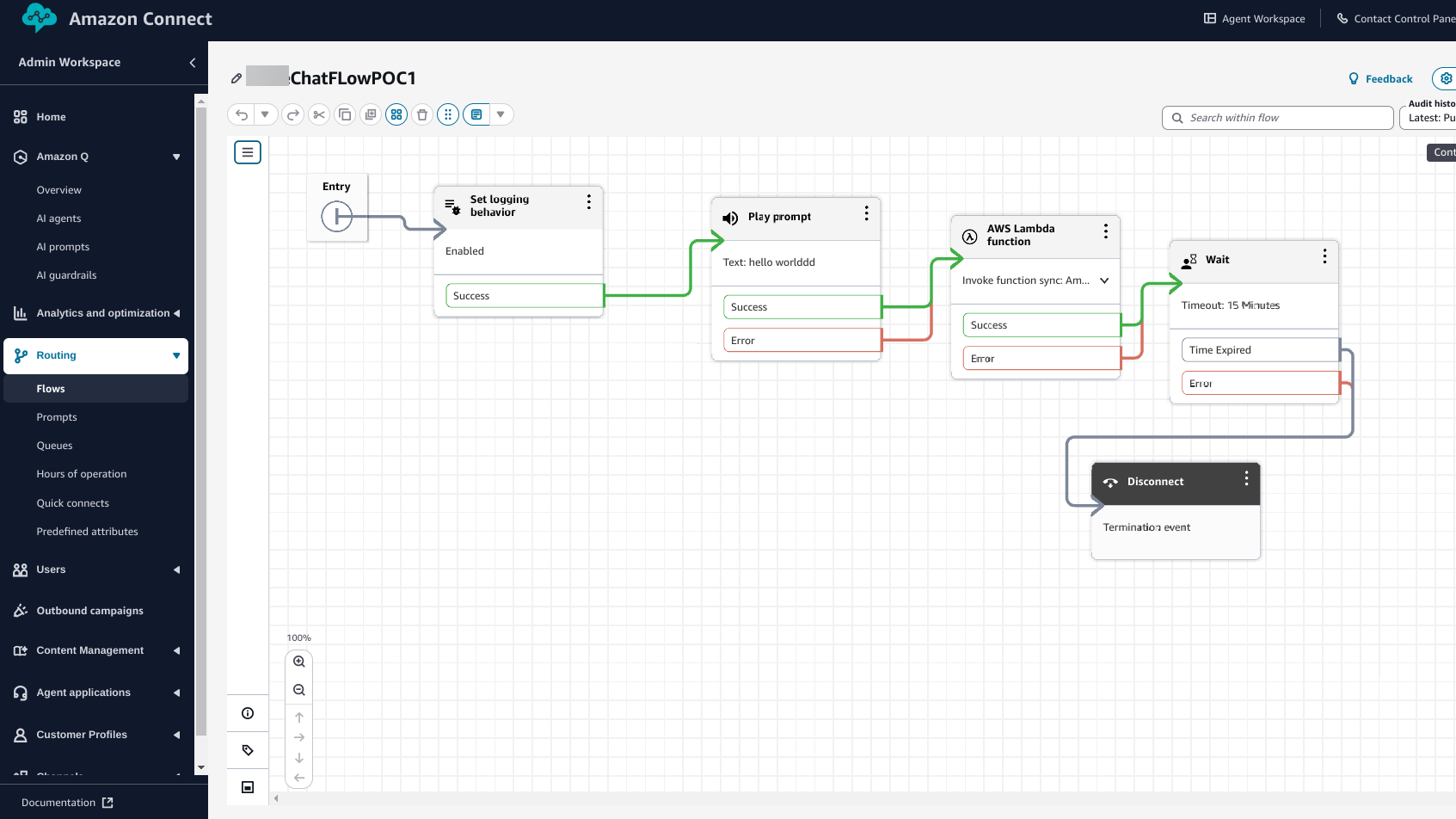The width and height of the screenshot is (1456, 819).
Task: Select Queues in the Routing menu
Action: 54,446
